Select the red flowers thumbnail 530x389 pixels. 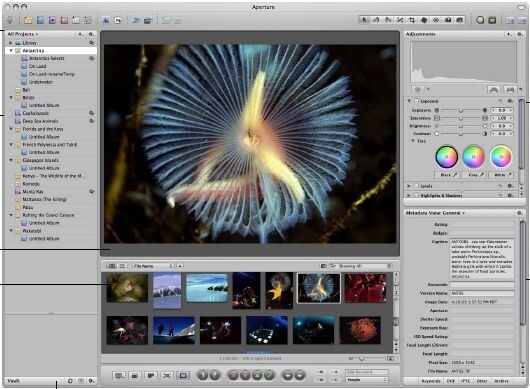365,288
